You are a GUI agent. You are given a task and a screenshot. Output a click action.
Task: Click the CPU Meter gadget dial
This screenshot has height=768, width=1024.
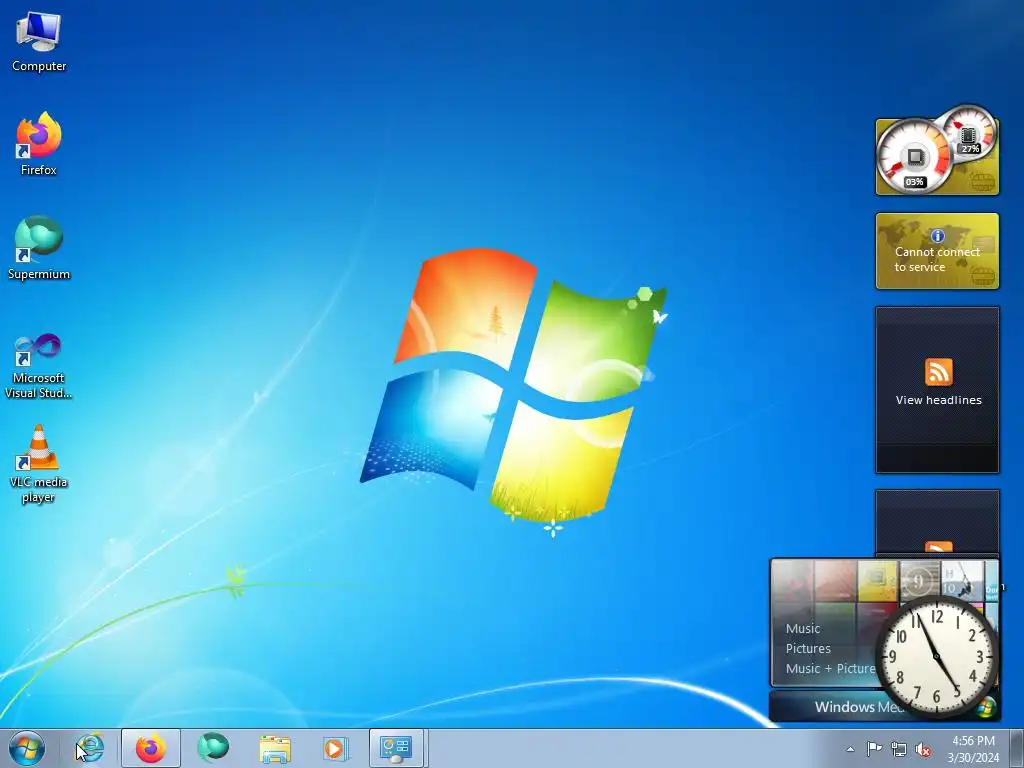pos(914,157)
